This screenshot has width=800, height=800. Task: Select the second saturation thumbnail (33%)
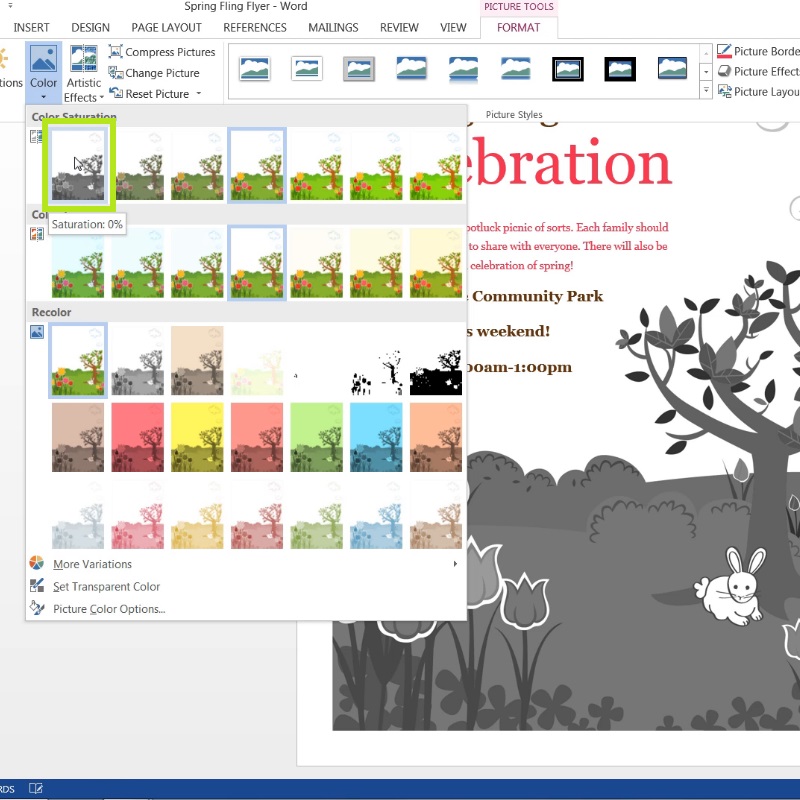pos(138,165)
